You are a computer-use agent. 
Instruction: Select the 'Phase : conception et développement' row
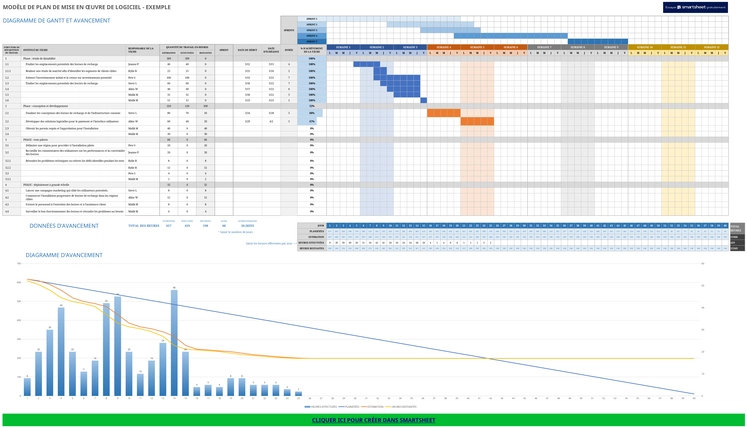[x=365, y=106]
